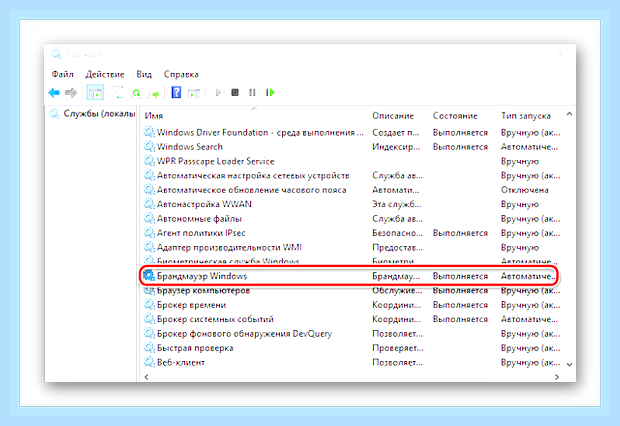Select Брокер системных событий service name
620x426 pixels.
pyautogui.click(x=215, y=319)
